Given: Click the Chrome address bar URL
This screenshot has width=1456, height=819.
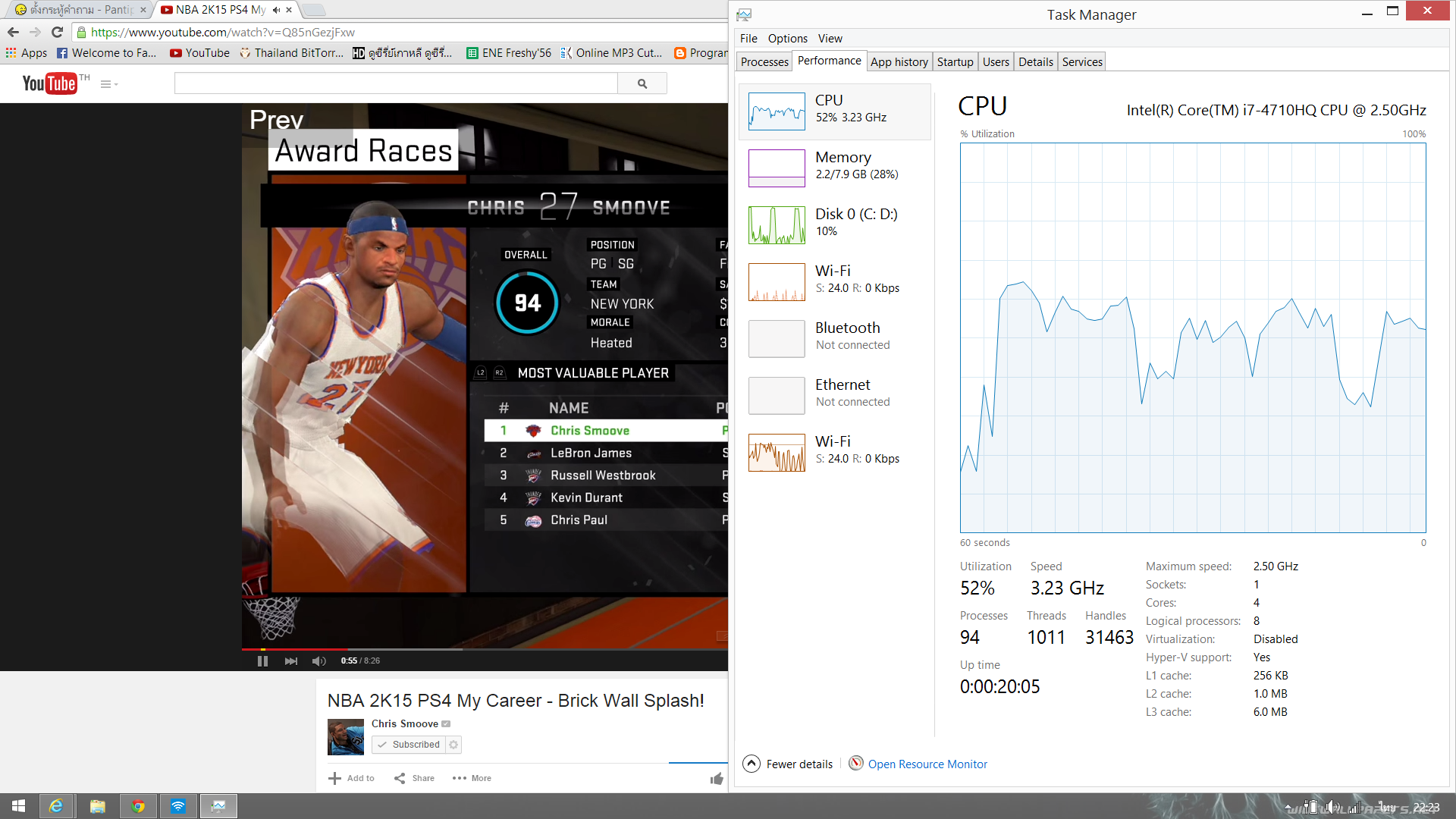Looking at the screenshot, I should pyautogui.click(x=223, y=32).
